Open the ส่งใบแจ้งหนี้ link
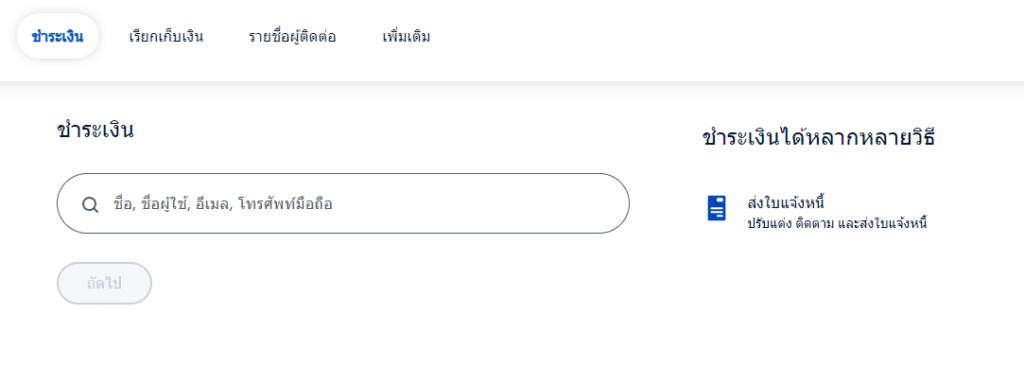The width and height of the screenshot is (1024, 384). click(x=786, y=202)
